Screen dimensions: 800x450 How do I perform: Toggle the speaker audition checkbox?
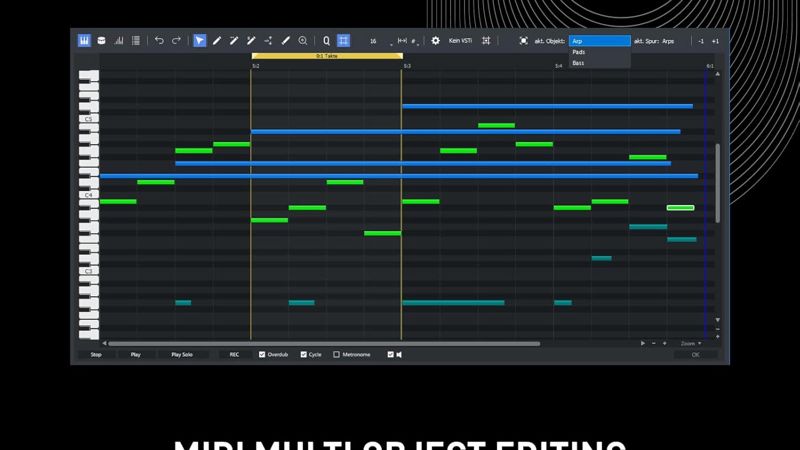coord(390,355)
